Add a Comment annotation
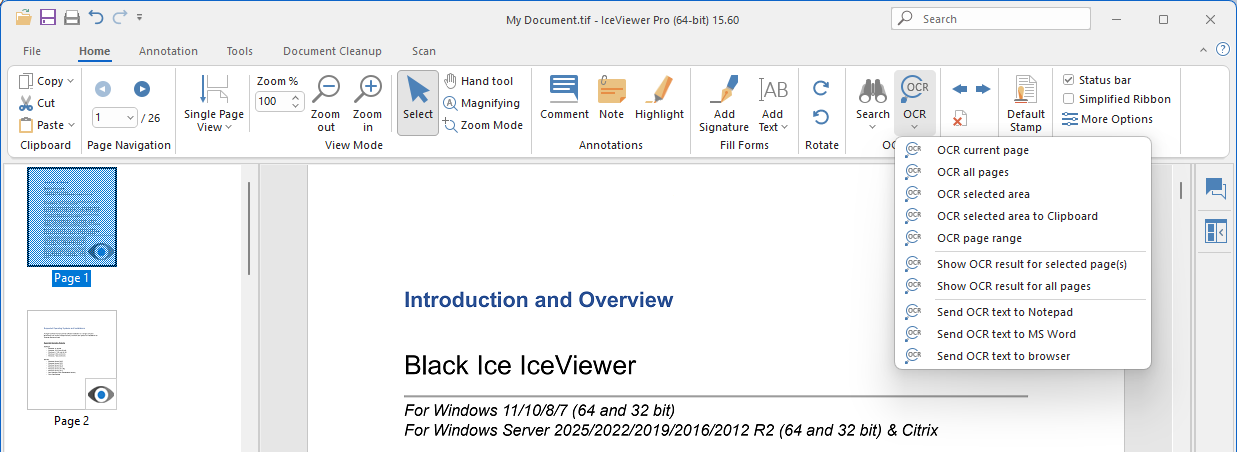The image size is (1237, 452). coord(564,98)
